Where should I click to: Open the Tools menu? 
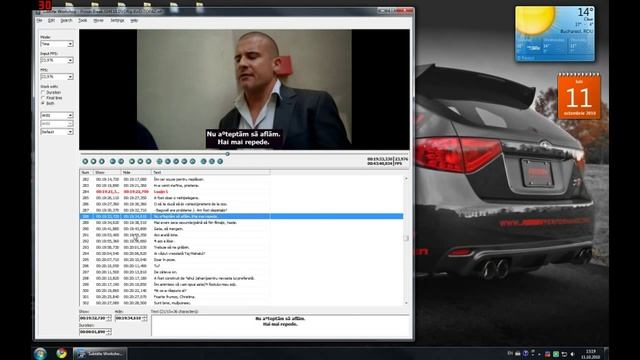tap(83, 20)
